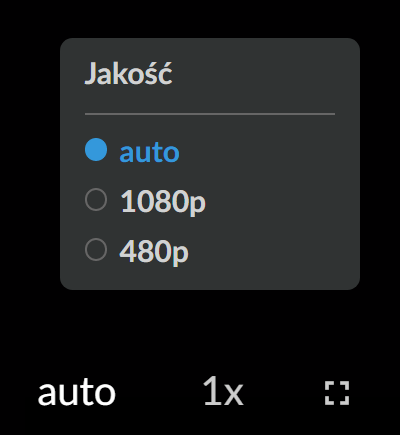Image resolution: width=400 pixels, height=435 pixels.
Task: Collapse quality menu via bottom auto button
Action: (77, 393)
